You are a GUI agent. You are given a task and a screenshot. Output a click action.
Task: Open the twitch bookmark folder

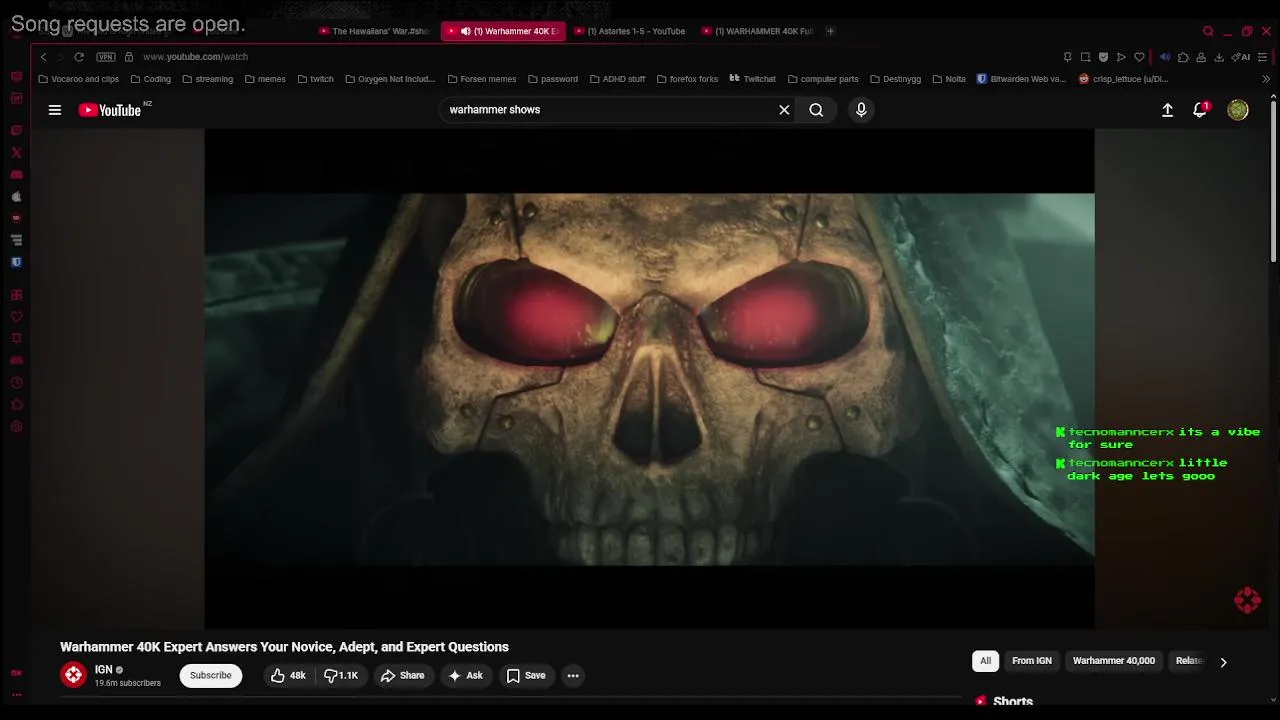pos(315,79)
